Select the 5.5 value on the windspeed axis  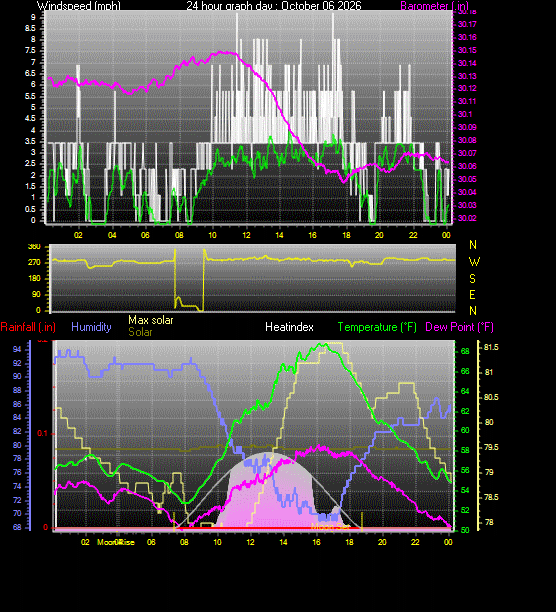click(x=30, y=96)
